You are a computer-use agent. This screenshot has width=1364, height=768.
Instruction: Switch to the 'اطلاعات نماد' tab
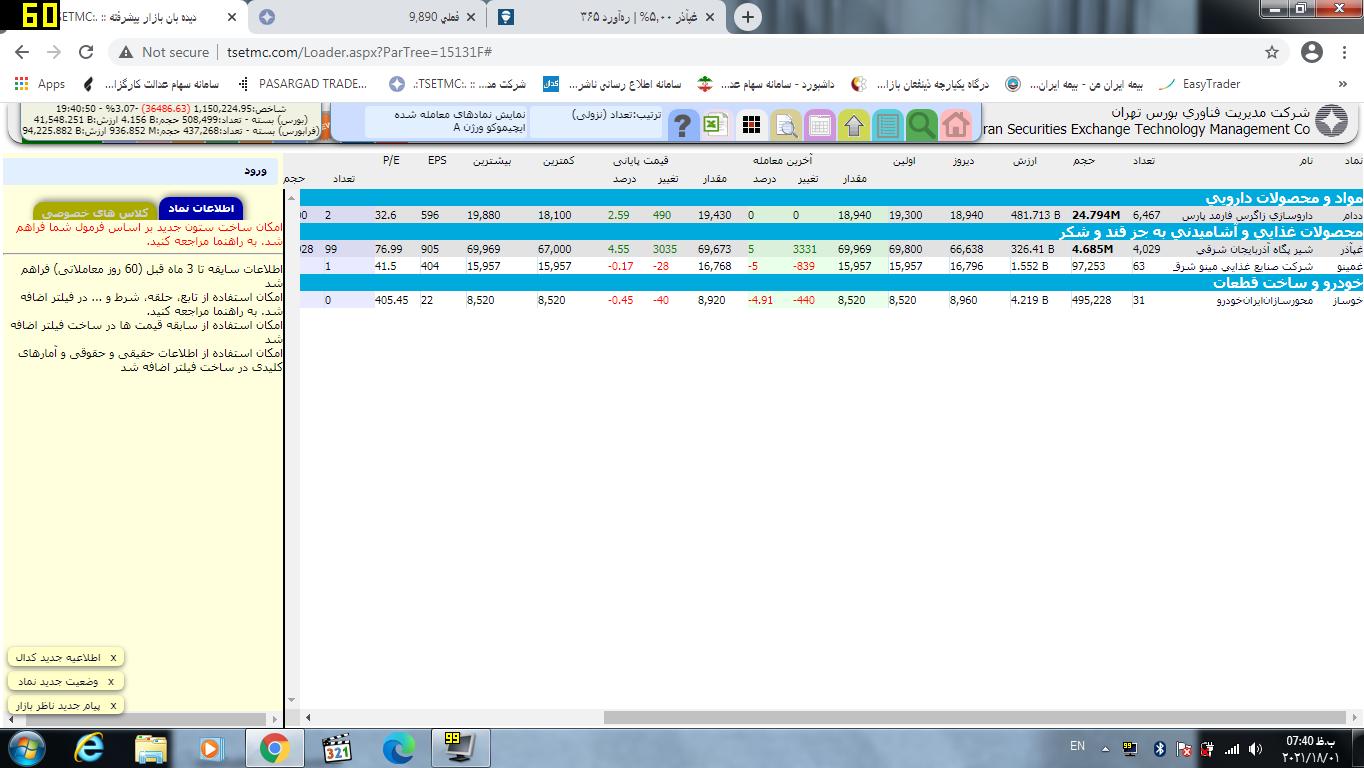click(200, 208)
